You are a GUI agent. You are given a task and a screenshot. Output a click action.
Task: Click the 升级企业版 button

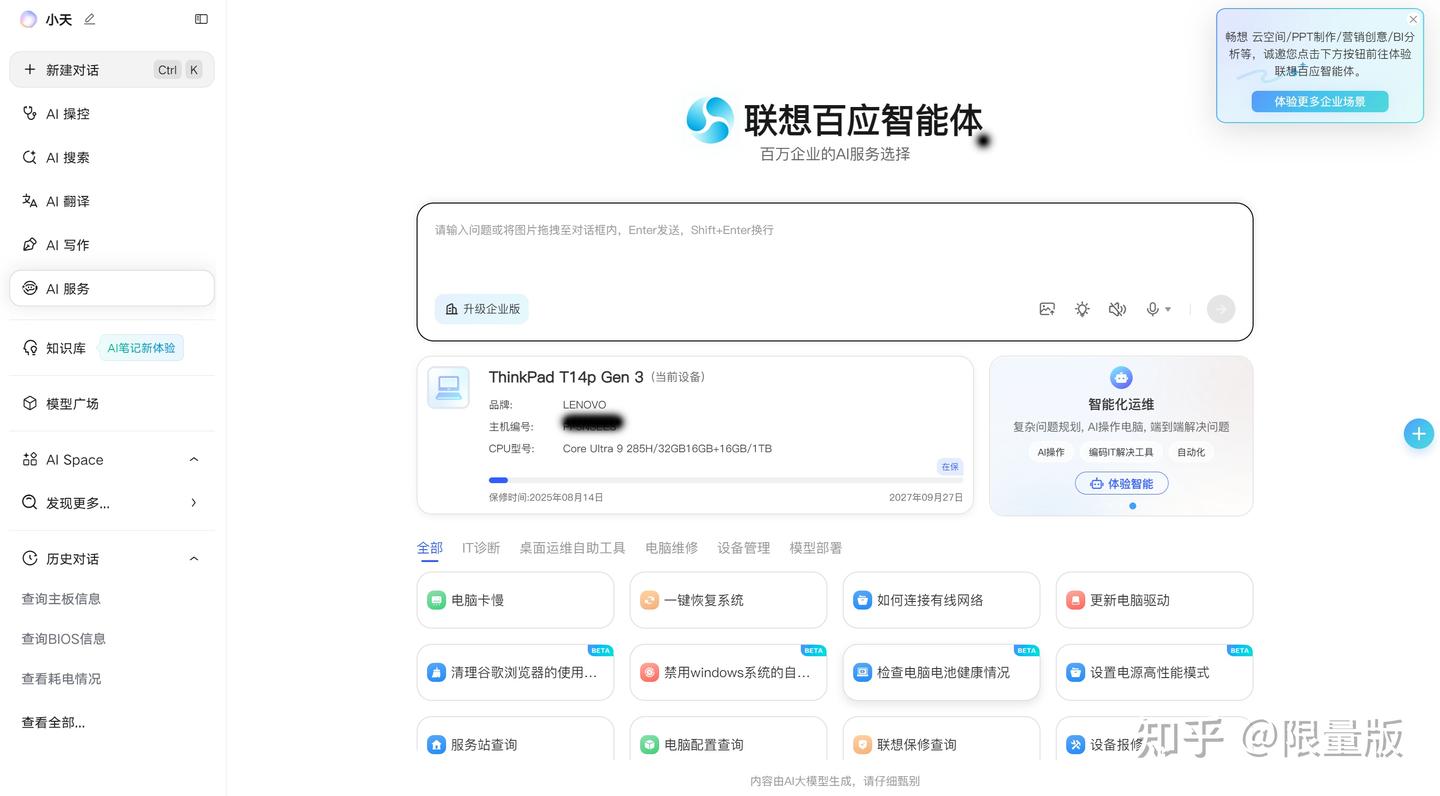tap(482, 309)
